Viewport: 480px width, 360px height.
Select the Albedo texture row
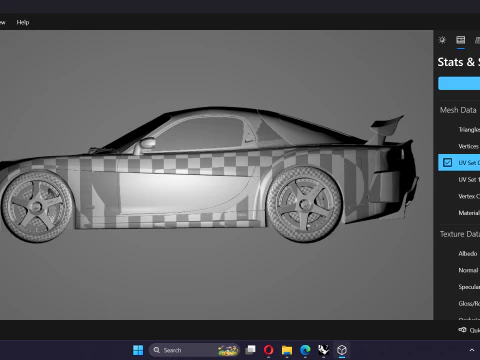(x=459, y=254)
